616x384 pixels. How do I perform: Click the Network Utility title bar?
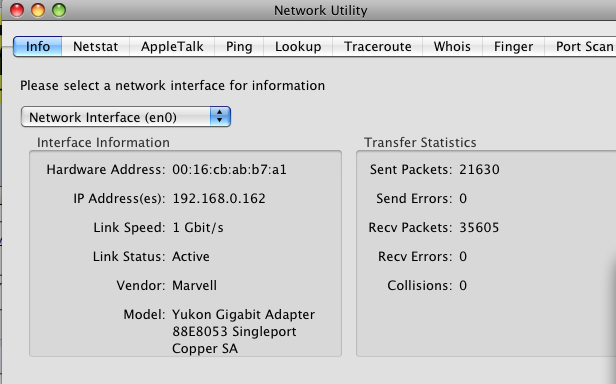[321, 10]
